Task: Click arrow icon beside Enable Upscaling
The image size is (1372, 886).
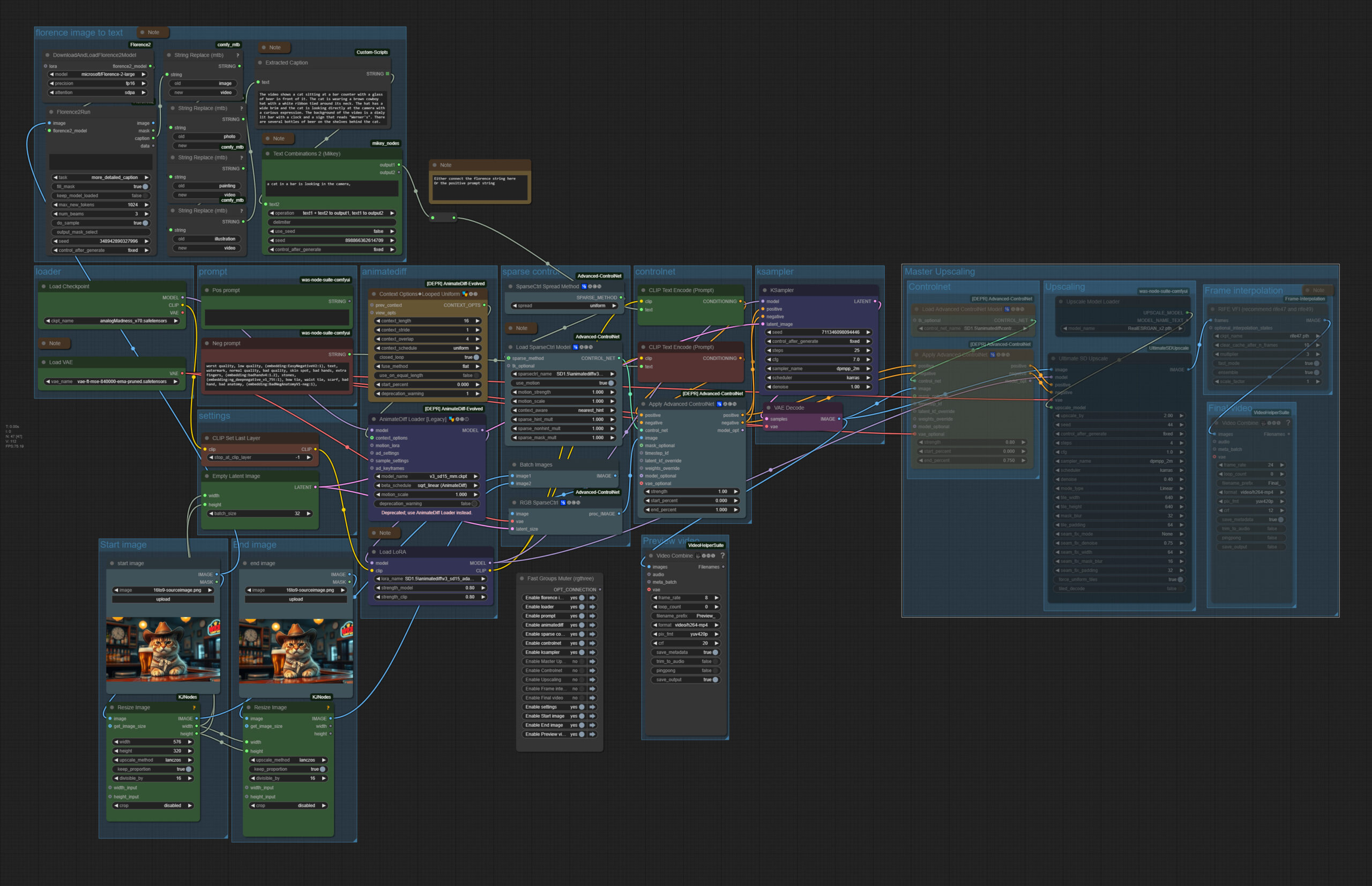Action: pyautogui.click(x=592, y=680)
